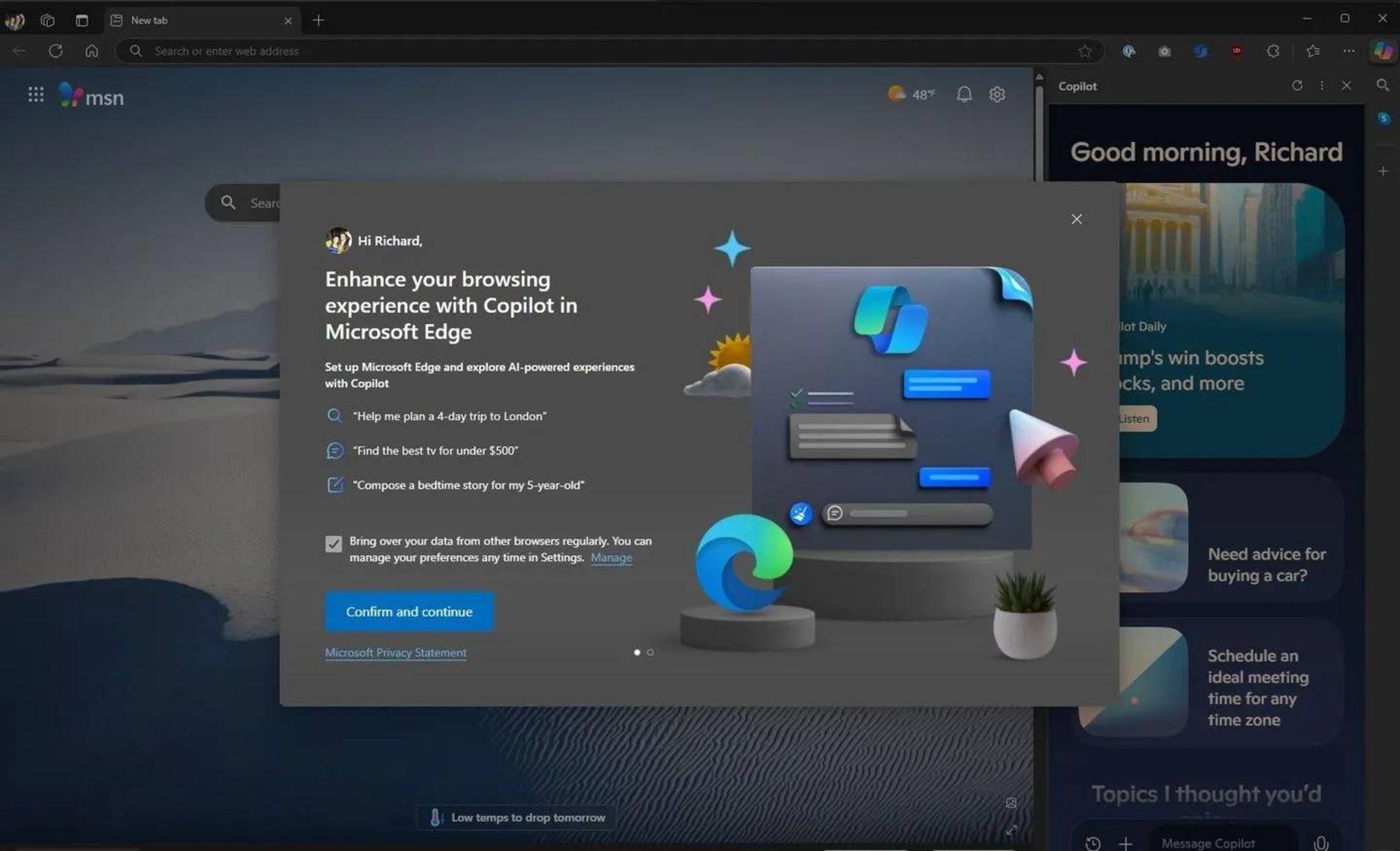1400x851 pixels.
Task: Toggle the browser data import checkbox
Action: 333,543
